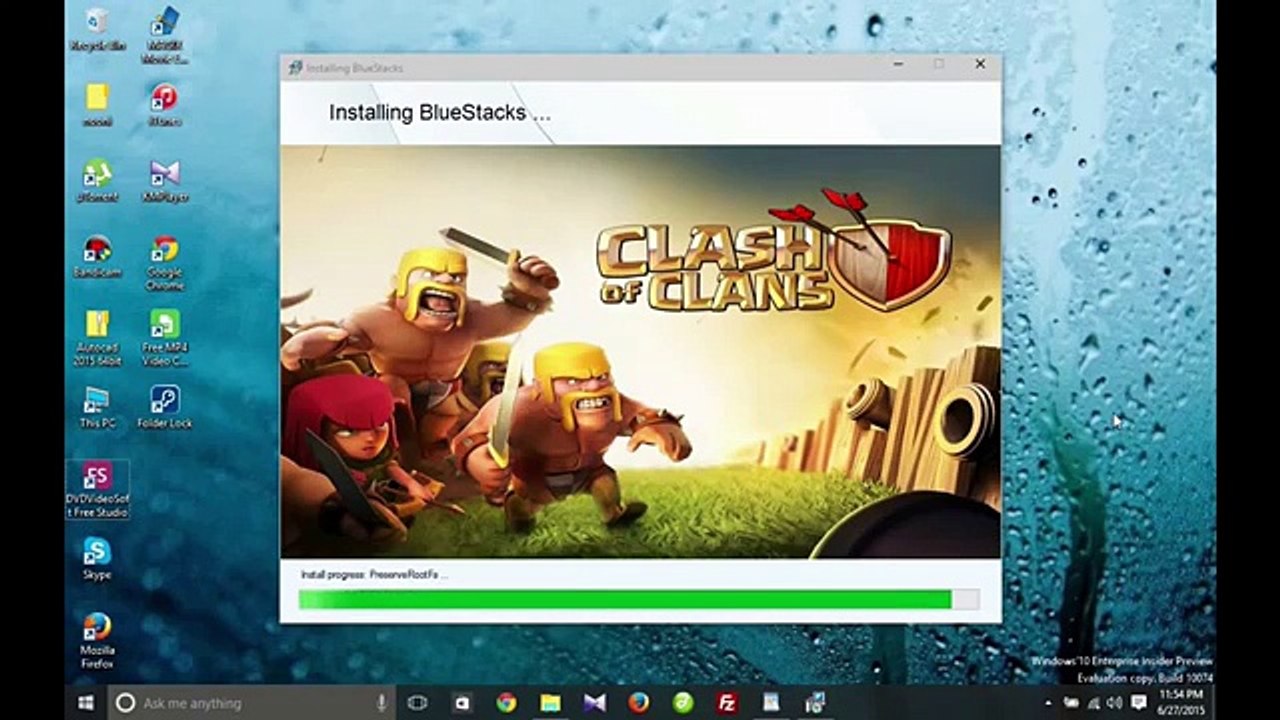Image resolution: width=1280 pixels, height=720 pixels.
Task: Click the Cortana microphone icon
Action: point(382,703)
